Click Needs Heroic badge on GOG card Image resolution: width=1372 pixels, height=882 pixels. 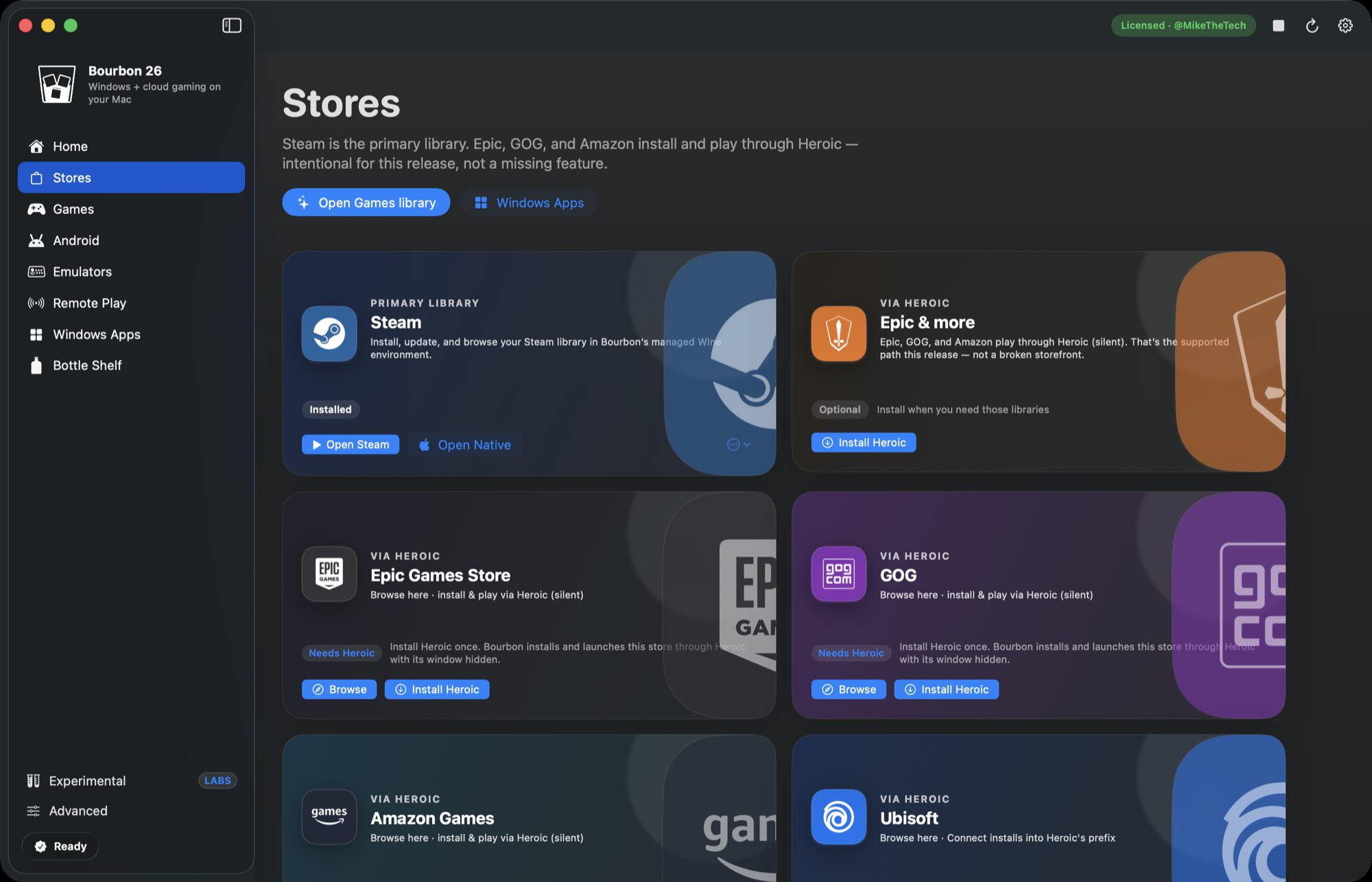851,653
